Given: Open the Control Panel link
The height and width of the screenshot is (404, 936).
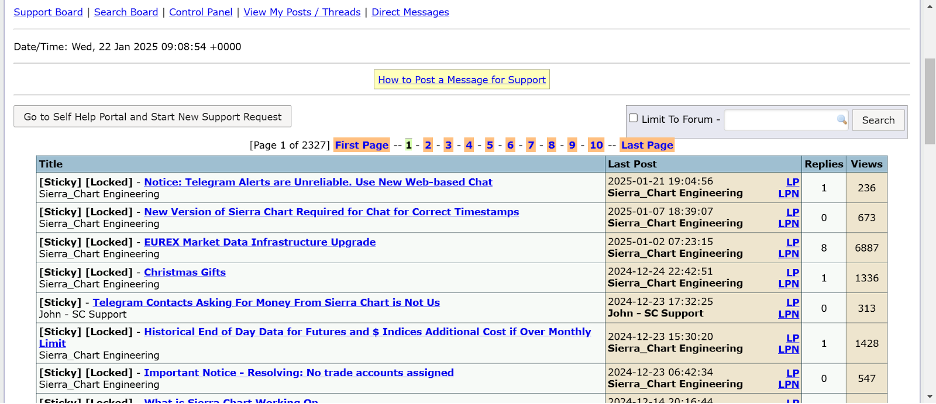Looking at the screenshot, I should [x=201, y=12].
